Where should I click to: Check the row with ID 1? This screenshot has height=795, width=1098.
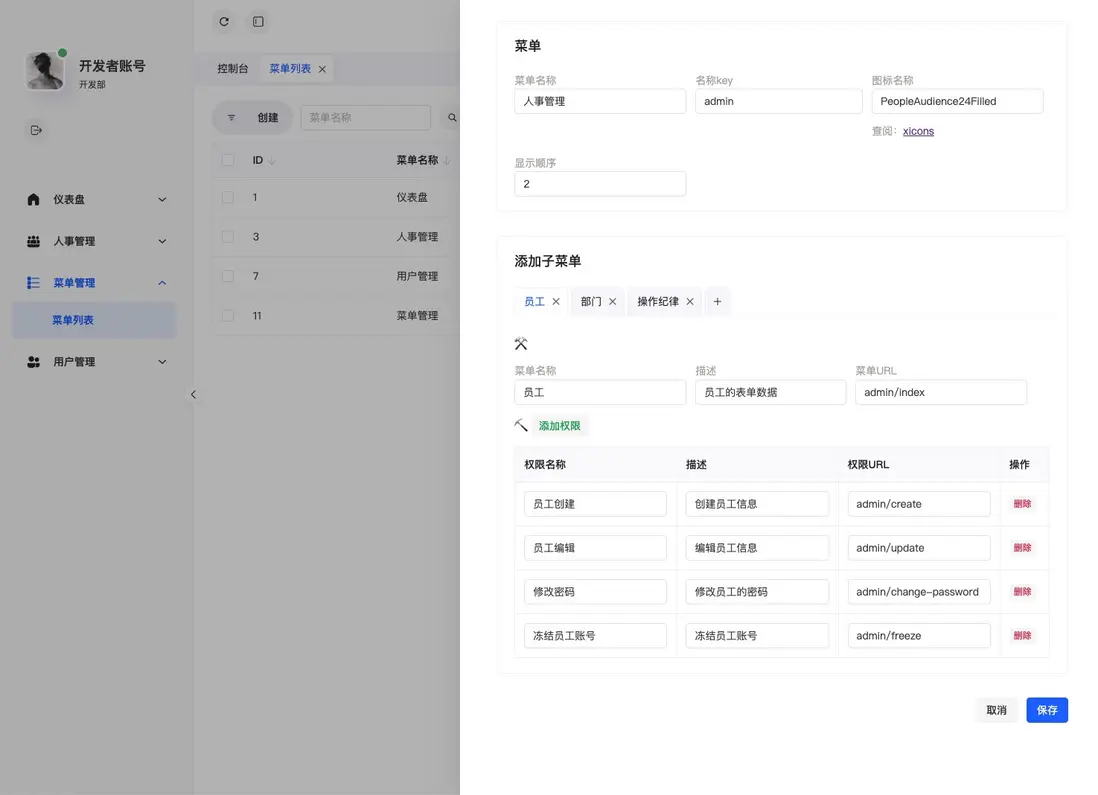[228, 198]
